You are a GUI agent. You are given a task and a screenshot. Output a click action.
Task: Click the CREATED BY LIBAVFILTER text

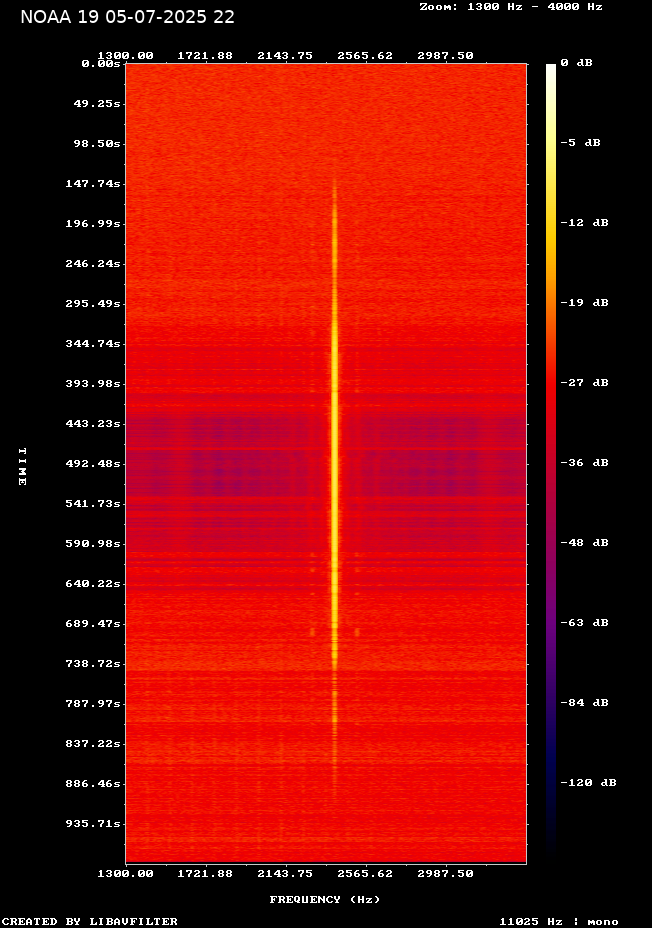(x=90, y=921)
